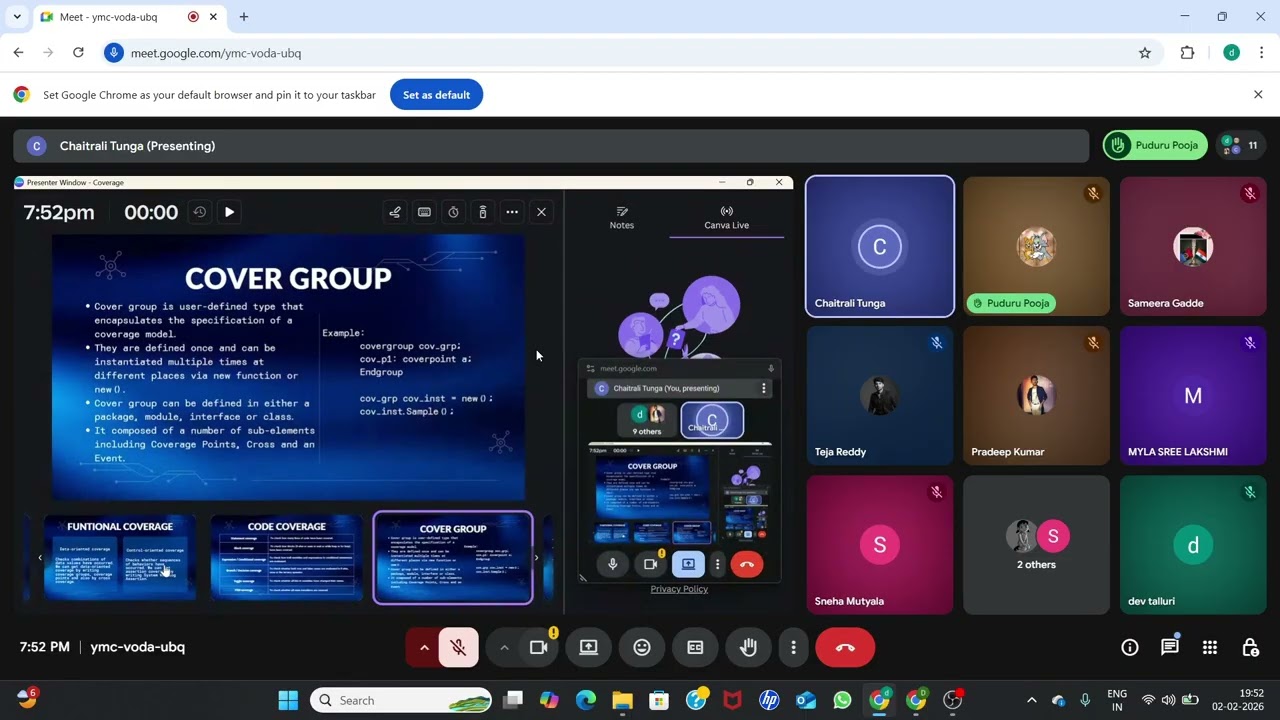This screenshot has height=720, width=1280.
Task: Click Set as default button
Action: [436, 95]
